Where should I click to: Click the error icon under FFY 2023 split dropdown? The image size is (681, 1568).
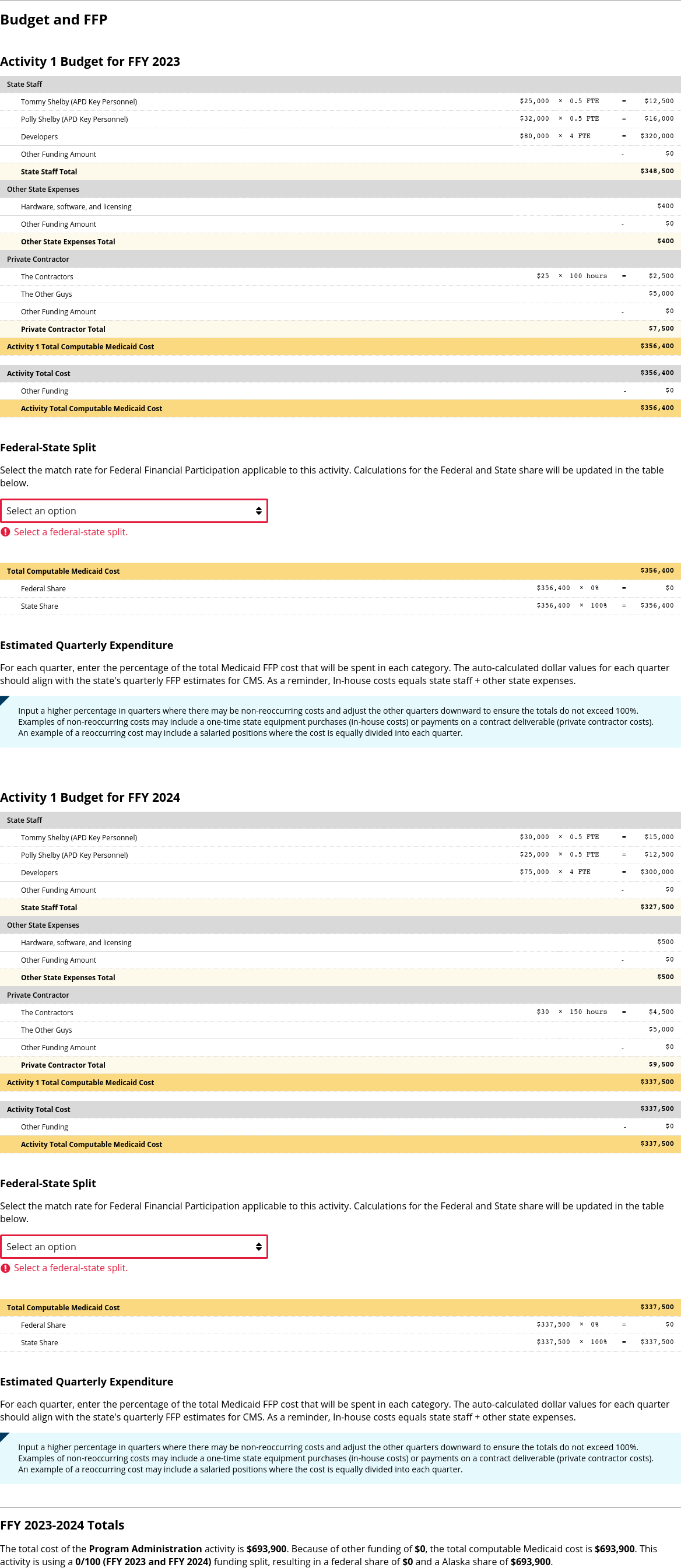coord(5,532)
